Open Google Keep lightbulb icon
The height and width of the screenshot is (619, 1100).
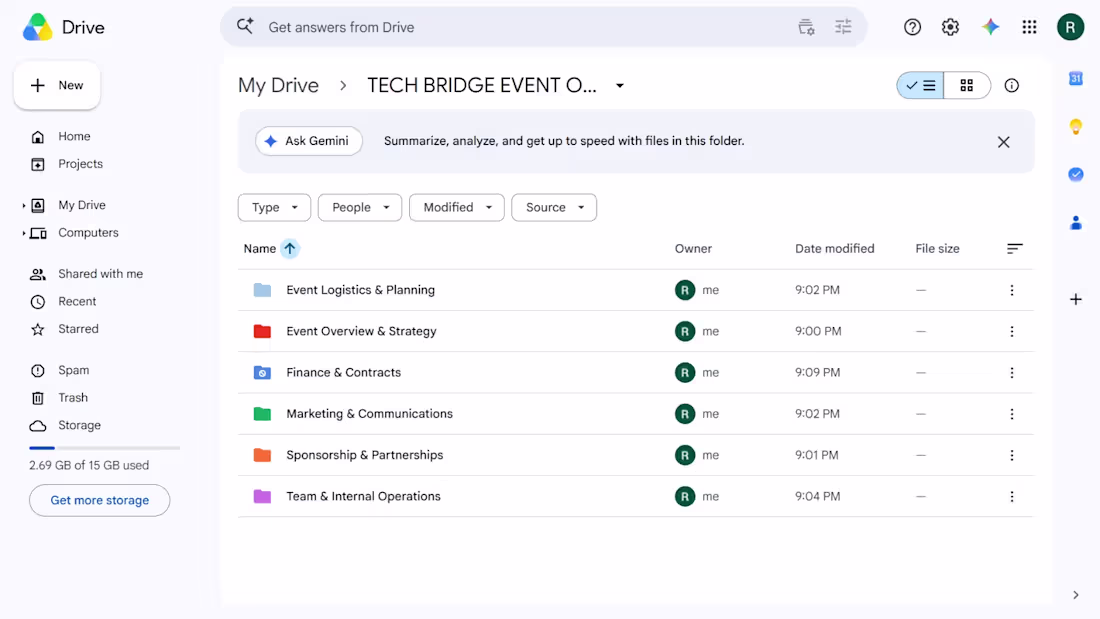(1075, 126)
